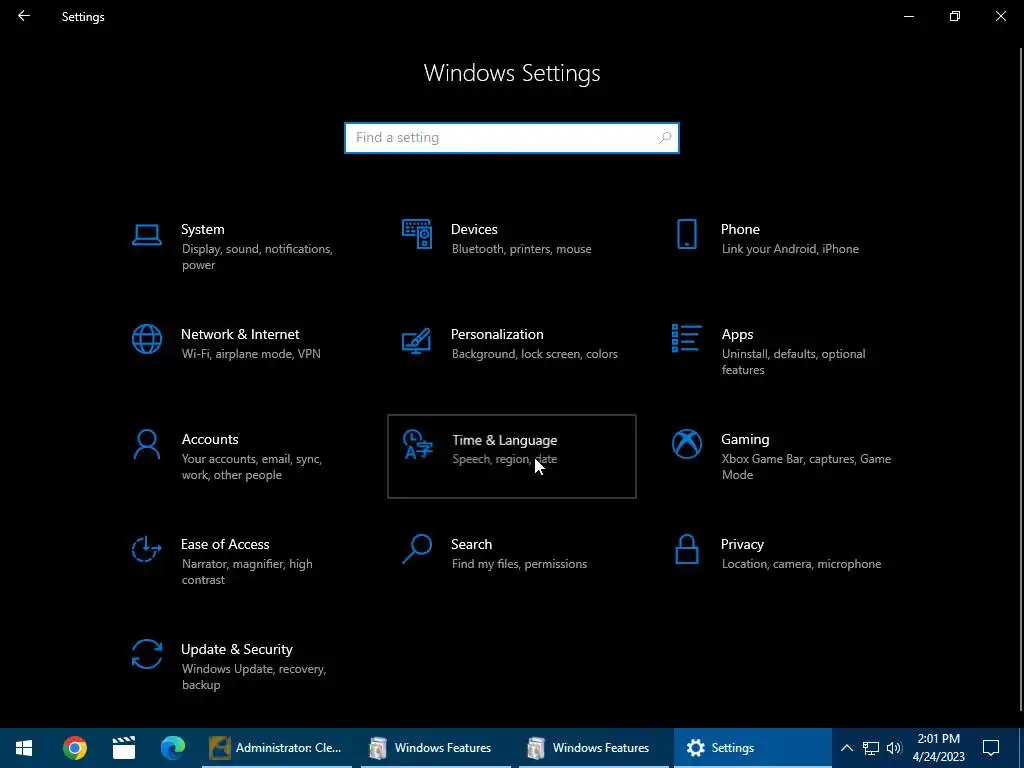Viewport: 1024px width, 768px height.
Task: Open the volume speaker tray icon
Action: pos(894,748)
